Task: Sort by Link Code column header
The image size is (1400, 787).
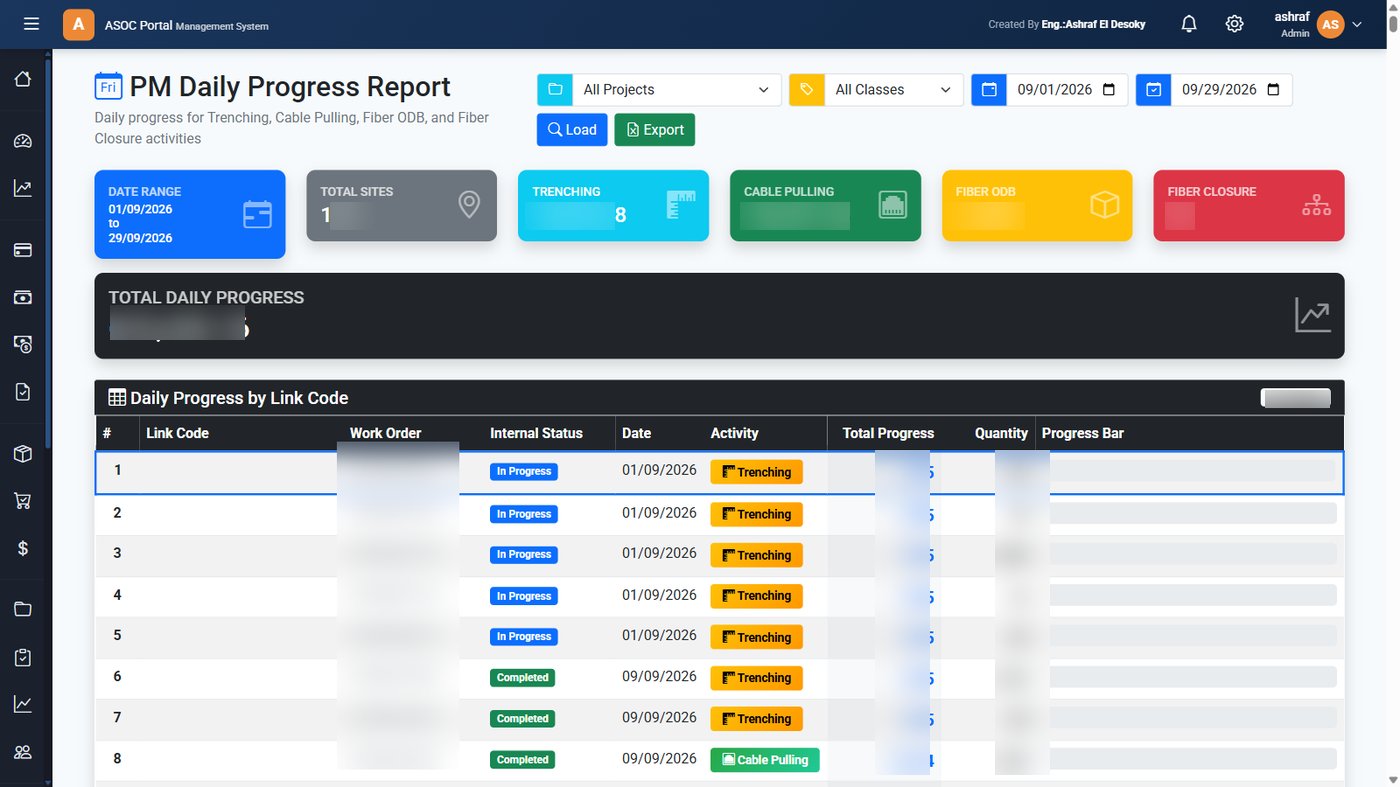Action: [x=177, y=433]
